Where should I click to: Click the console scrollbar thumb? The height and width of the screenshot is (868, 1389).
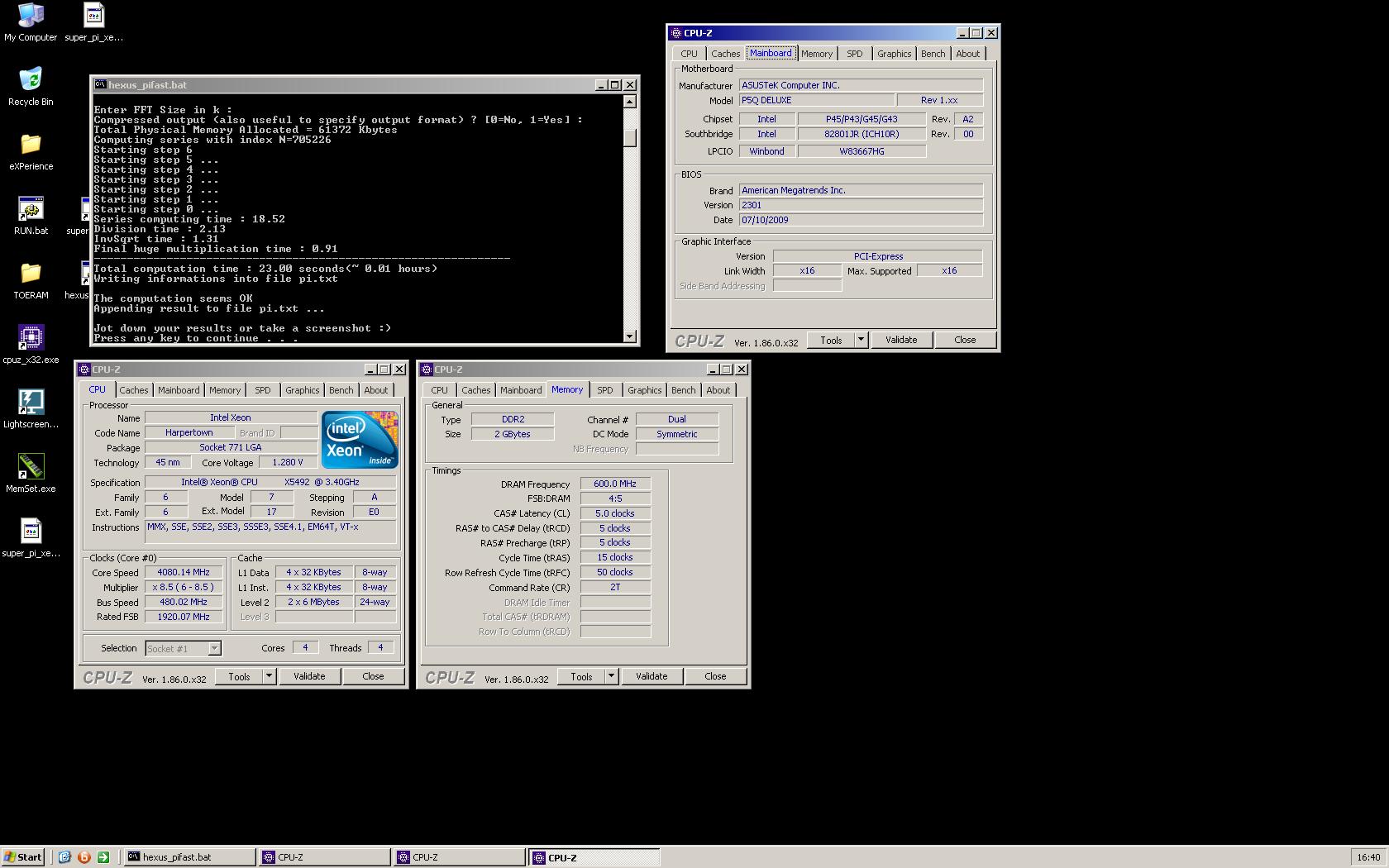click(630, 138)
